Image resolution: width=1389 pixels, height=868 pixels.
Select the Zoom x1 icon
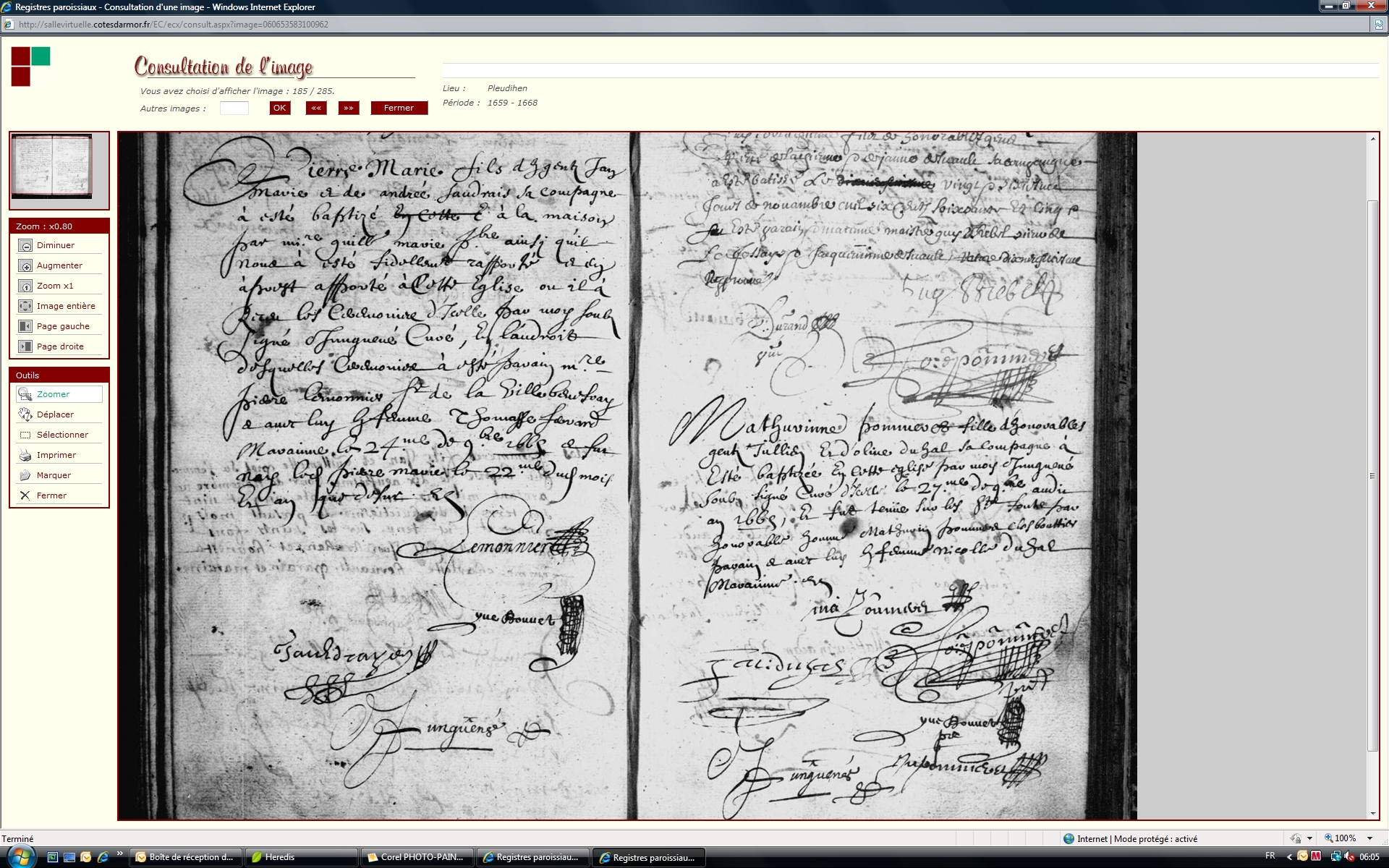[x=25, y=286]
